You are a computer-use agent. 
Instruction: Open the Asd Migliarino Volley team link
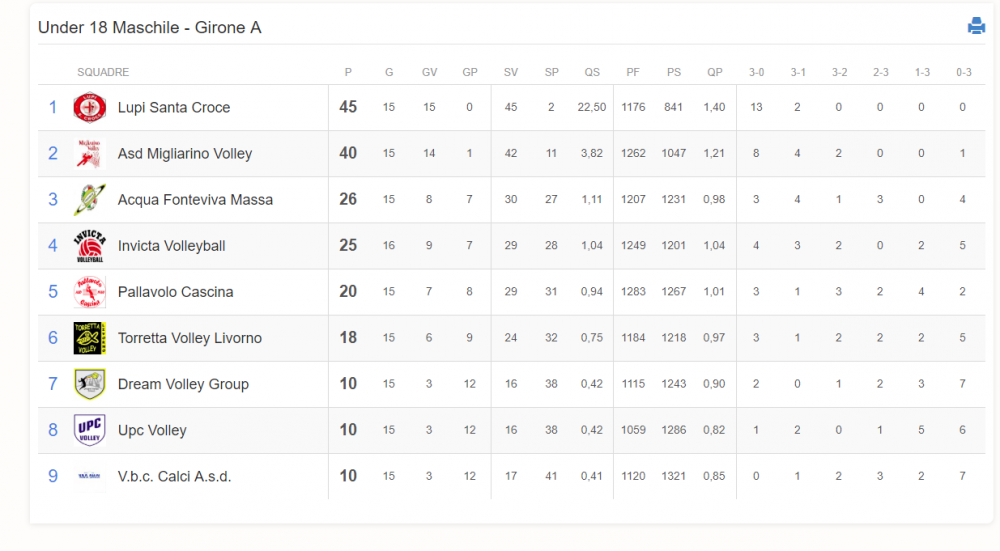pos(185,154)
